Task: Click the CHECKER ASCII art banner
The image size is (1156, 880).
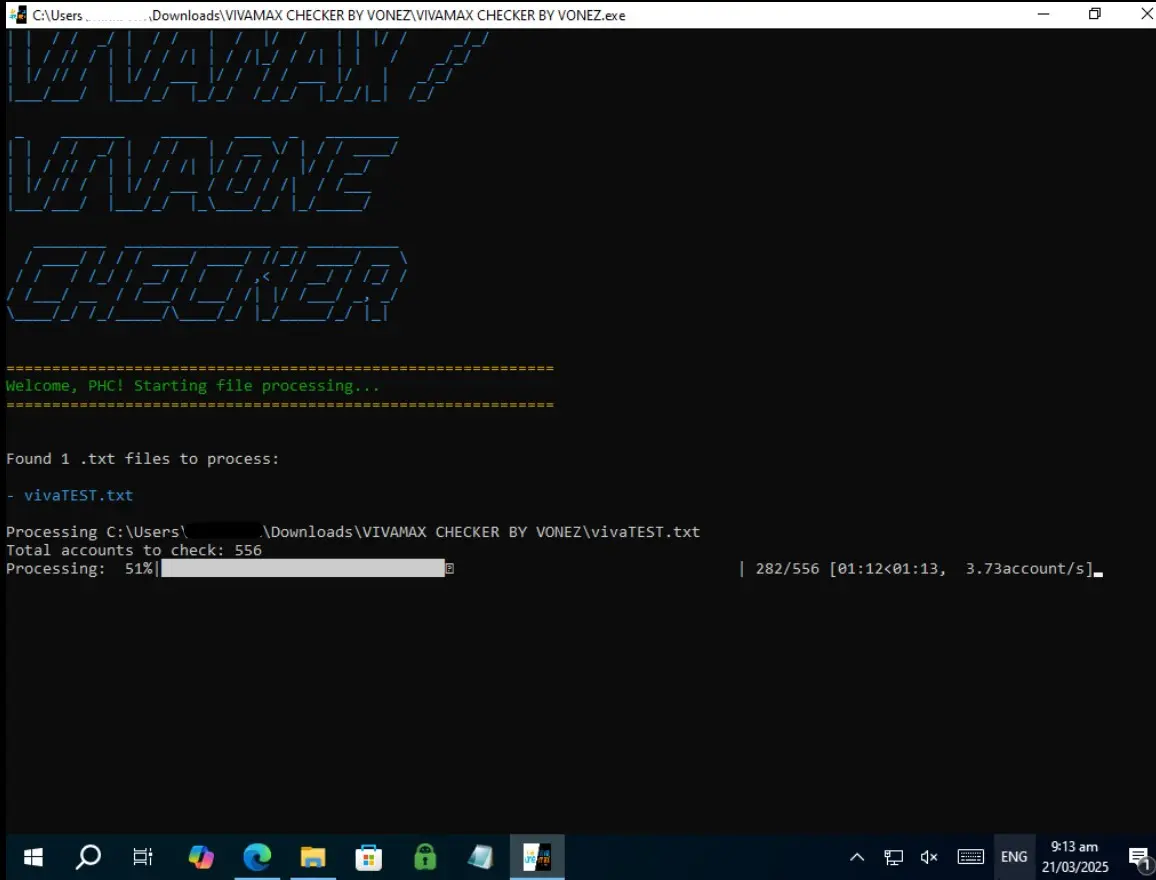Action: click(206, 284)
